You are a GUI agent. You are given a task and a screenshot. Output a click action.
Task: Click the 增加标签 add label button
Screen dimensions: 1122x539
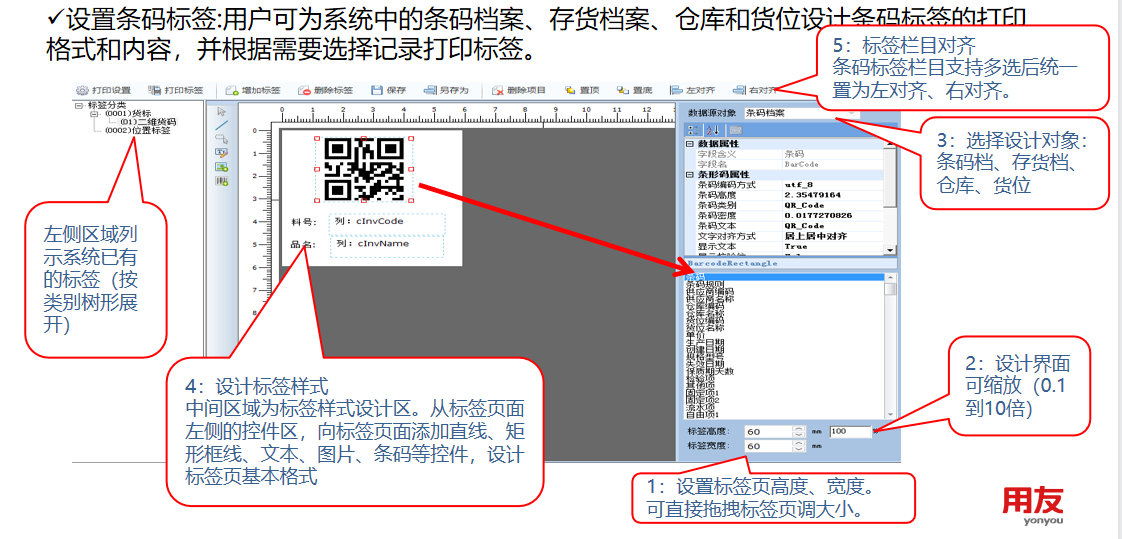(x=252, y=91)
